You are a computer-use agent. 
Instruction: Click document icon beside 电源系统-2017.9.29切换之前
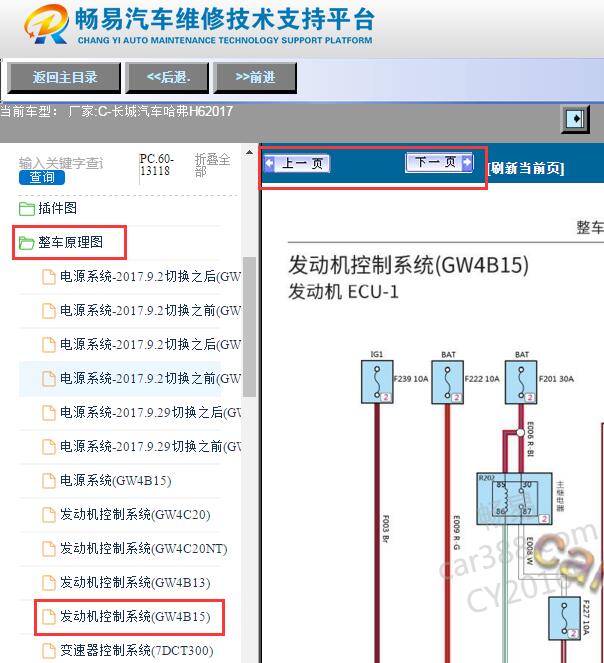tap(49, 447)
